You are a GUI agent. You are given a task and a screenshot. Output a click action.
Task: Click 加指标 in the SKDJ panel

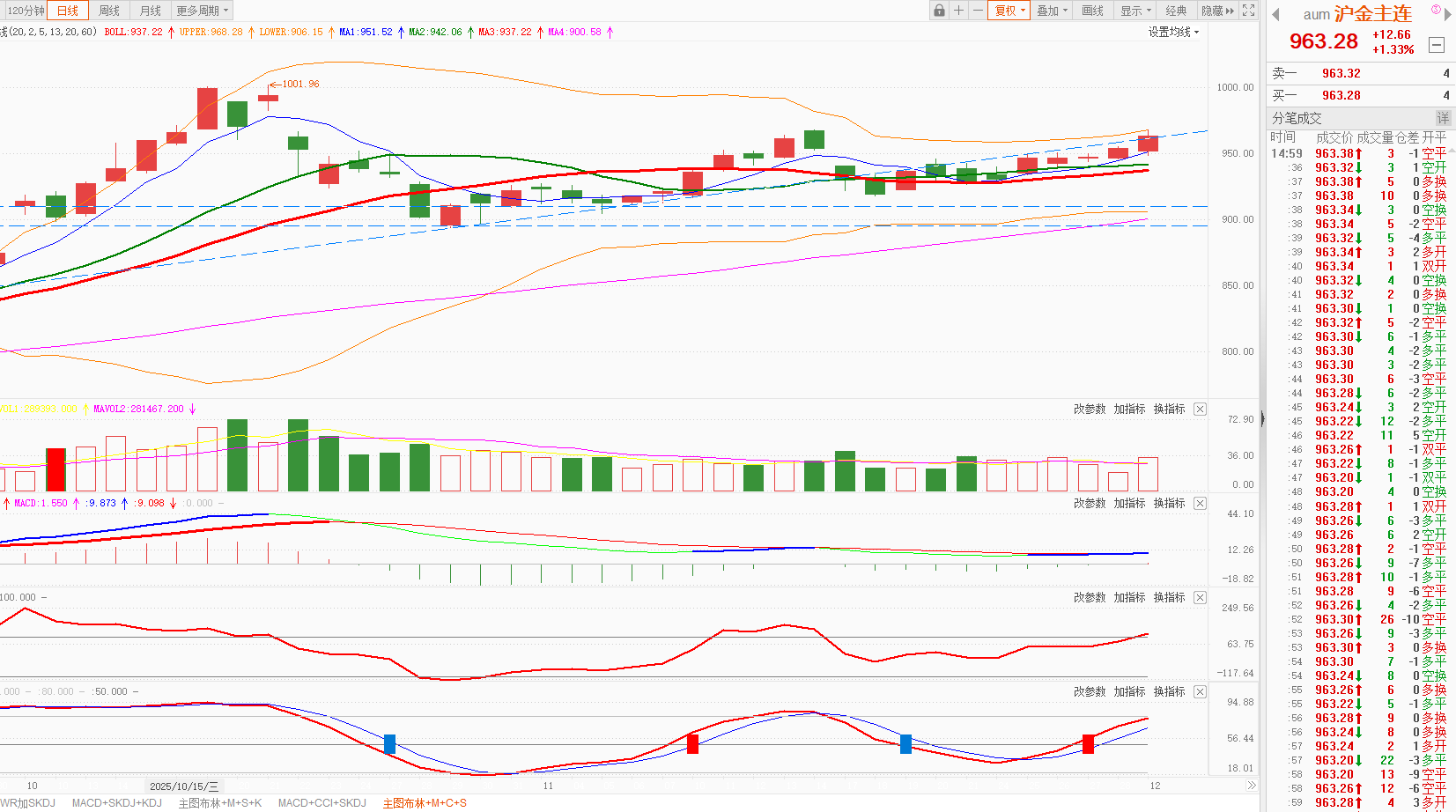1129,692
